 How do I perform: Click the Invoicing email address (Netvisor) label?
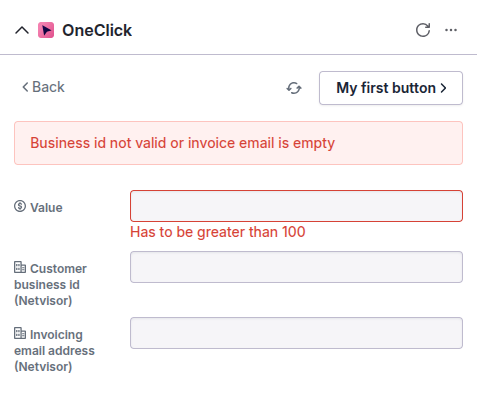(x=54, y=351)
